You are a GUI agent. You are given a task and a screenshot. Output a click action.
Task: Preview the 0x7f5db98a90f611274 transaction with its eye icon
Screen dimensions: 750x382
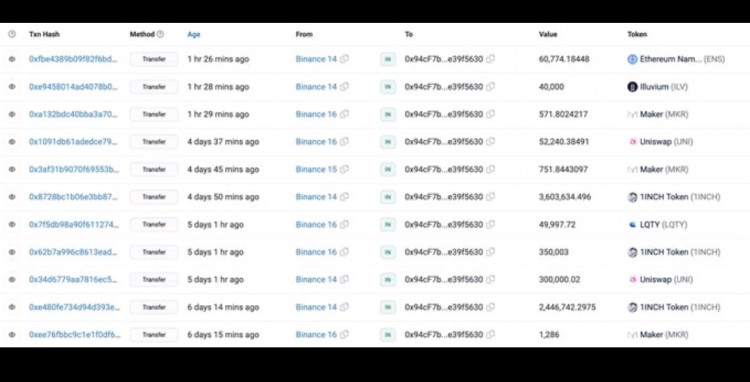coord(12,224)
